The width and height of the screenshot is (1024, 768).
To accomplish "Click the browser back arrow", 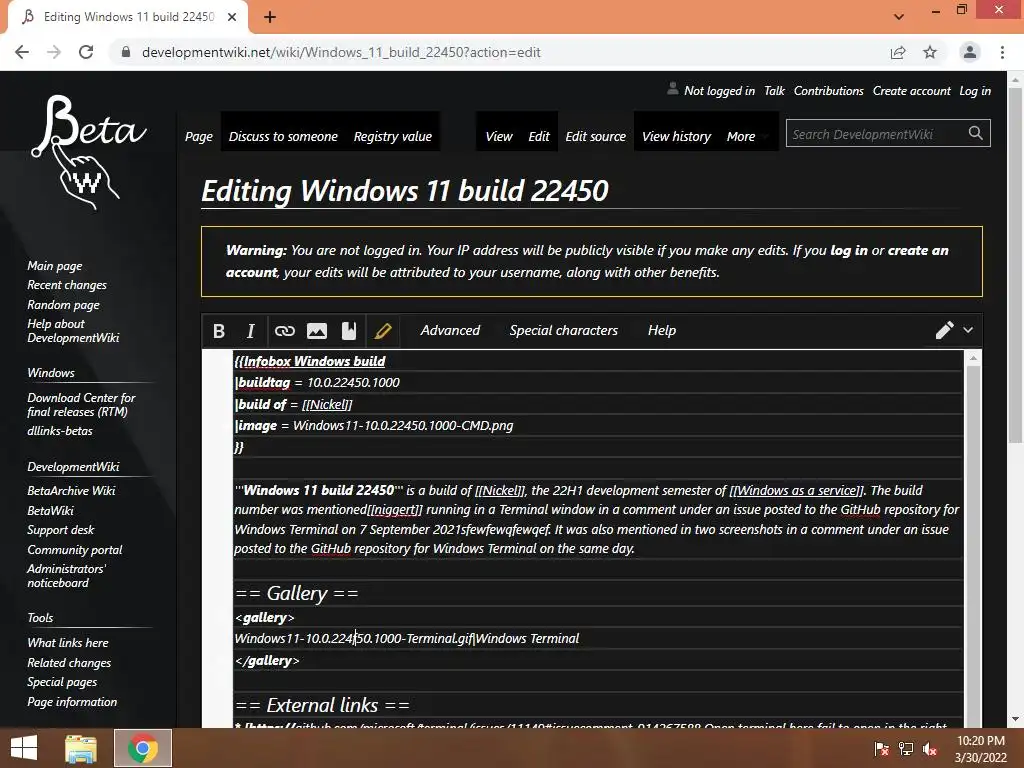I will [22, 52].
